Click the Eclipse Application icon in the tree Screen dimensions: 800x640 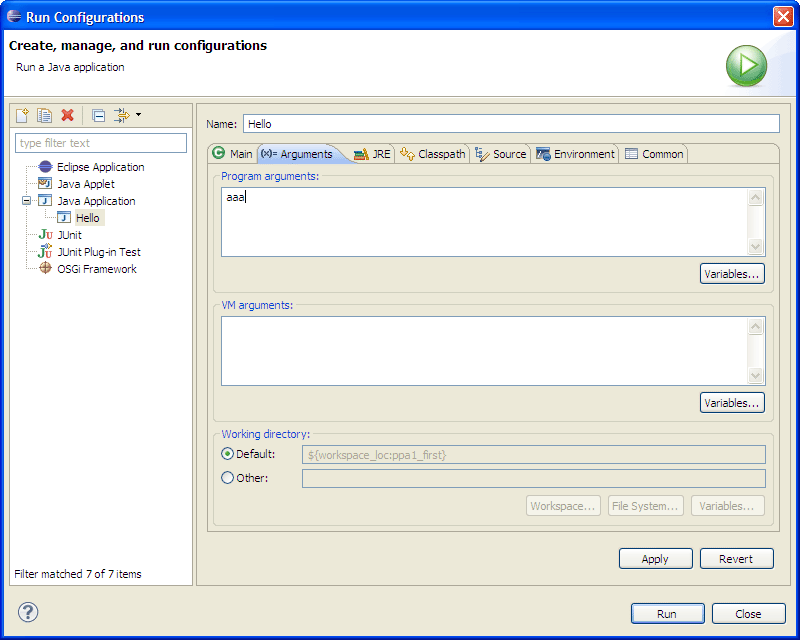(x=45, y=166)
